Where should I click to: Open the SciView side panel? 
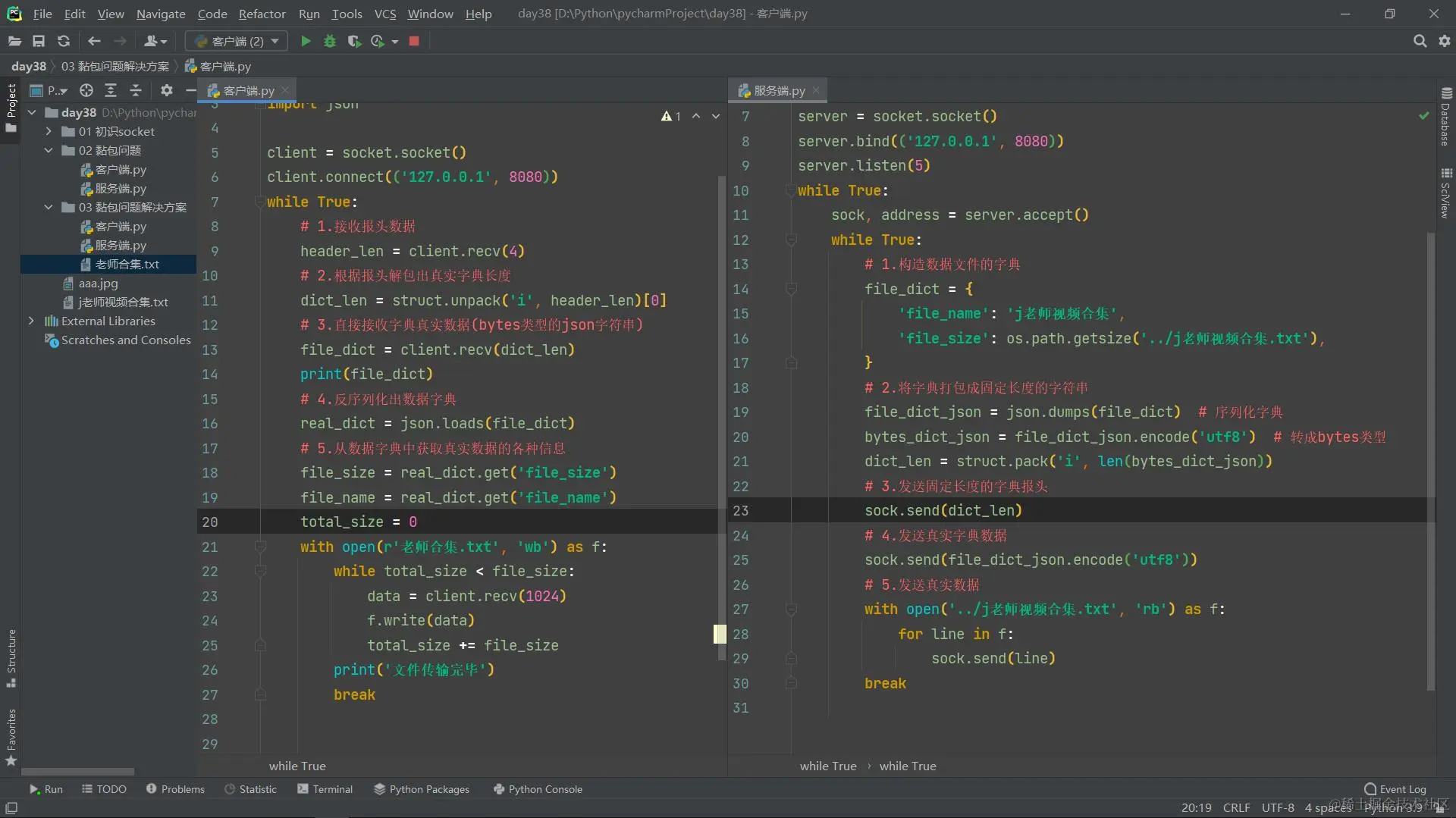[x=1446, y=193]
